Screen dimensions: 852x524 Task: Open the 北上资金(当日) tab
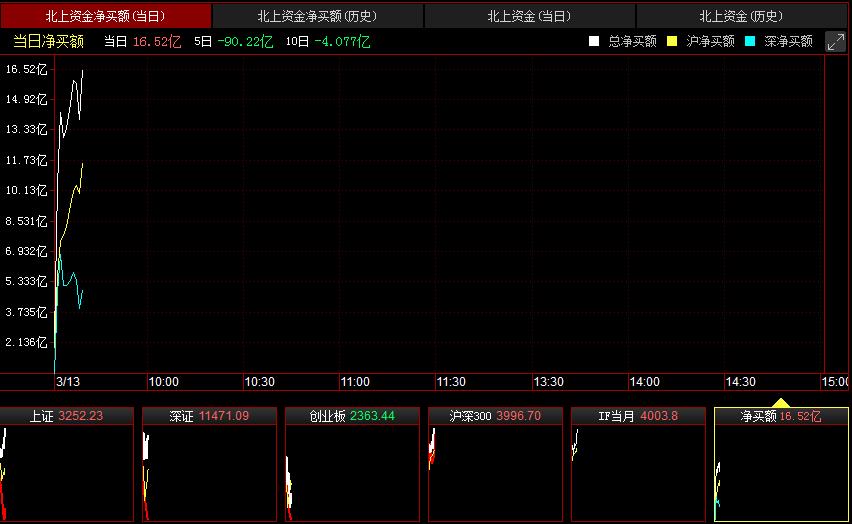530,16
